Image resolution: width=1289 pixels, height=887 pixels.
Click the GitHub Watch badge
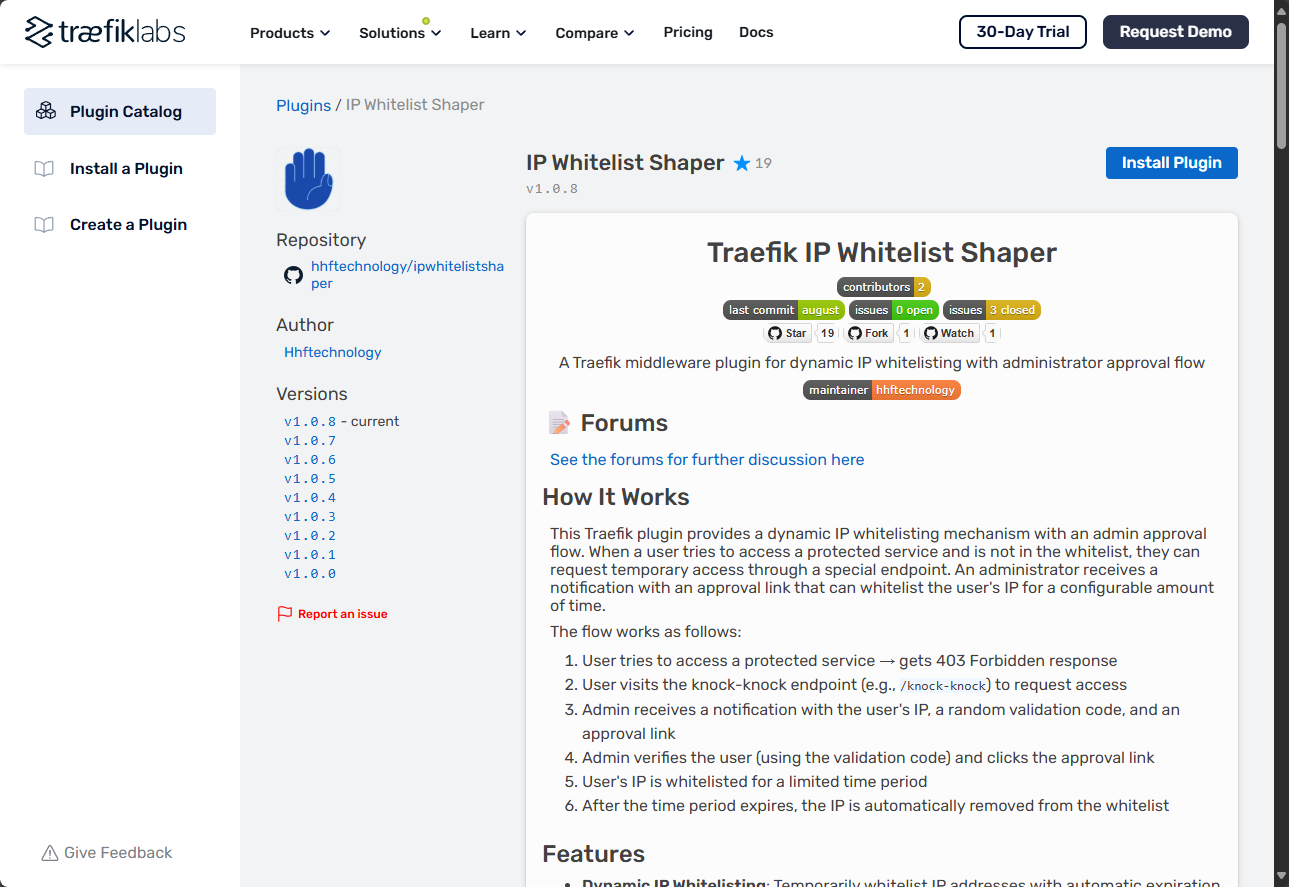click(x=948, y=333)
